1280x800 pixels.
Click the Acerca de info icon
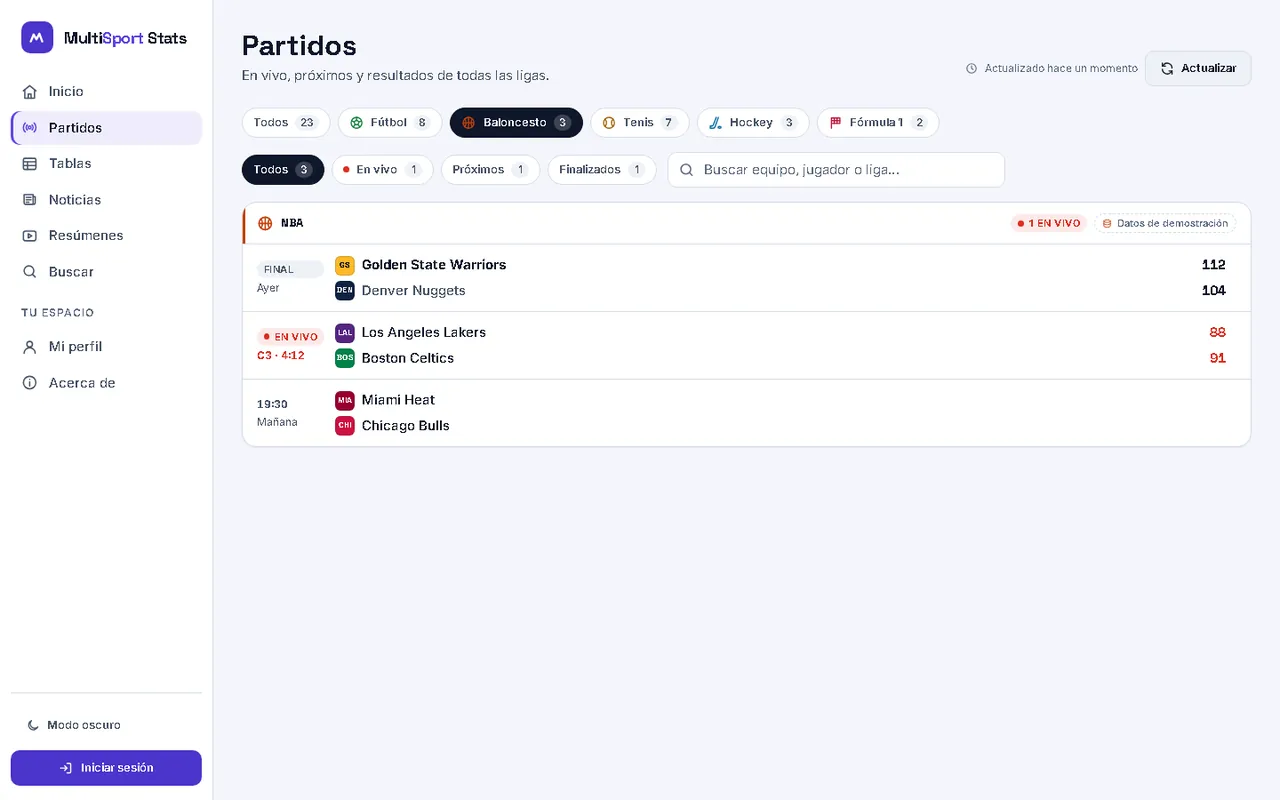click(x=30, y=382)
